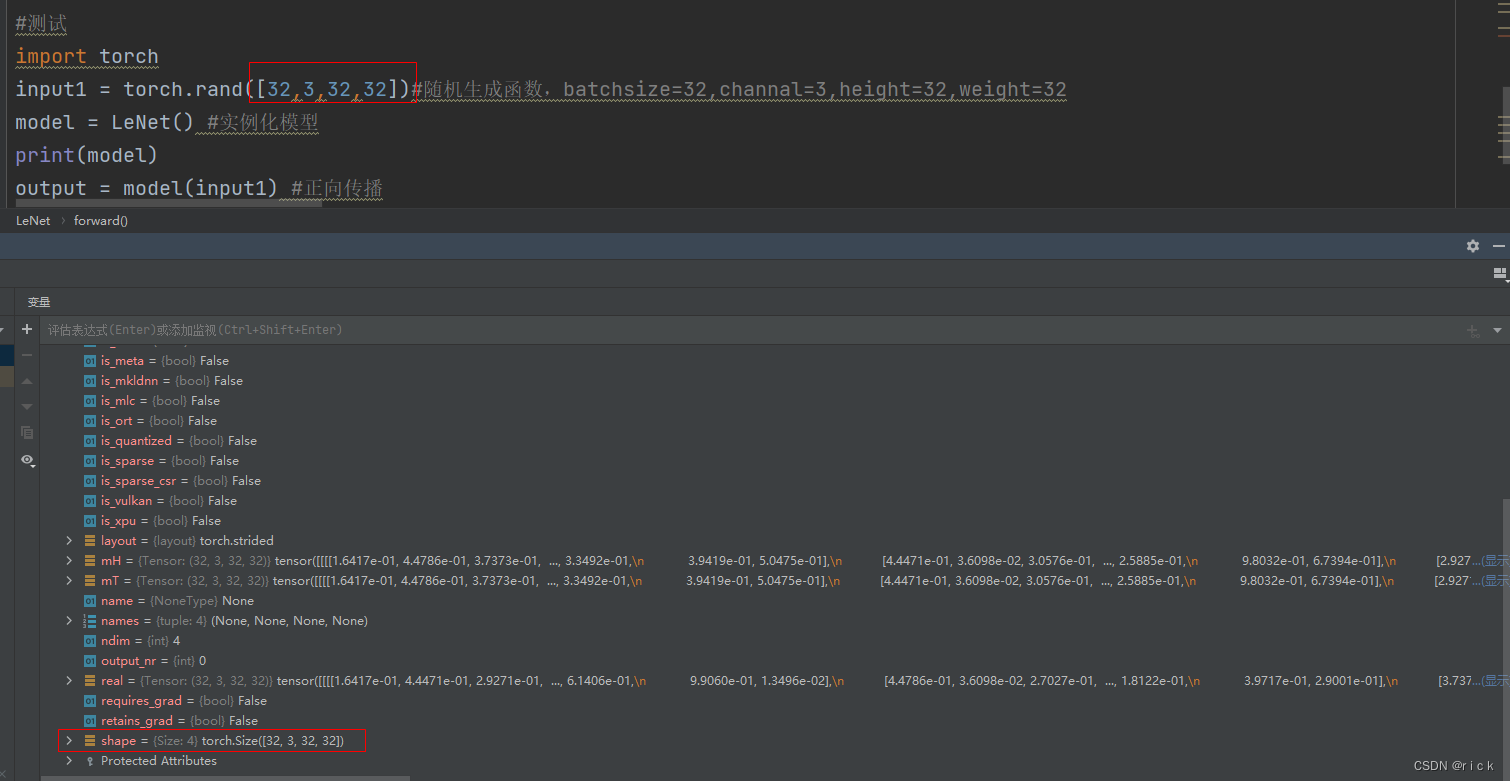Click the LeNet breadcrumb
The height and width of the screenshot is (781, 1510).
pyautogui.click(x=33, y=220)
